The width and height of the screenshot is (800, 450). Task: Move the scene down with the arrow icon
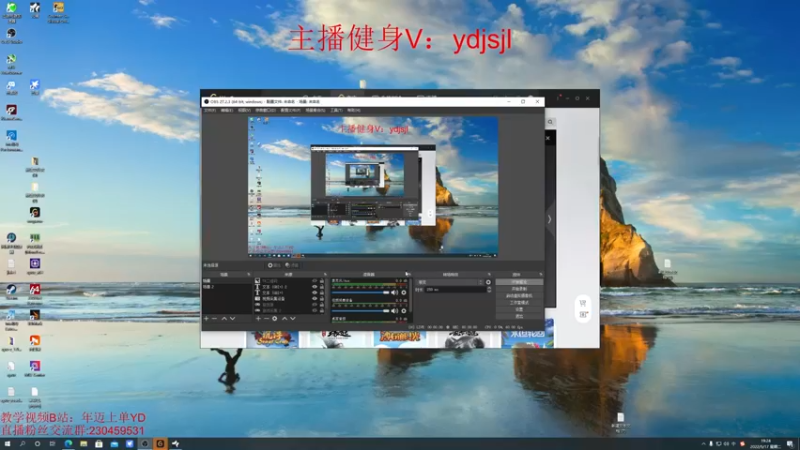coord(233,318)
